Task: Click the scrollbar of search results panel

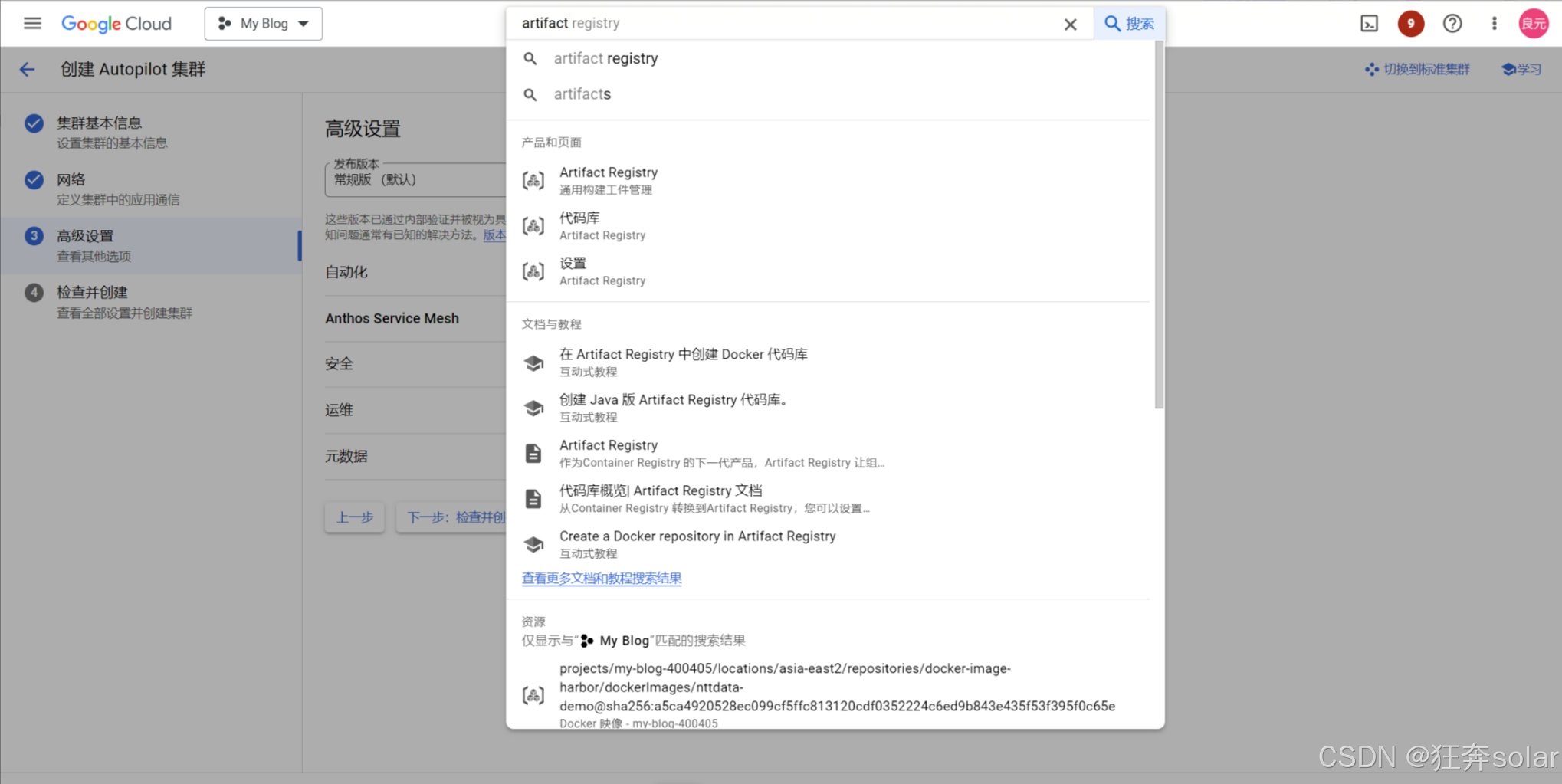Action: tap(1159, 225)
